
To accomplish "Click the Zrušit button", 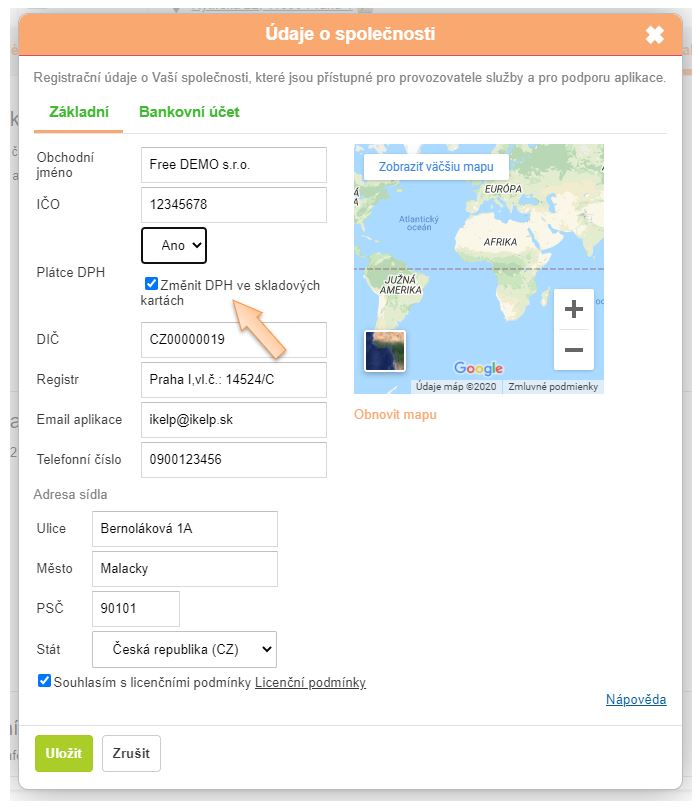I will click(131, 753).
